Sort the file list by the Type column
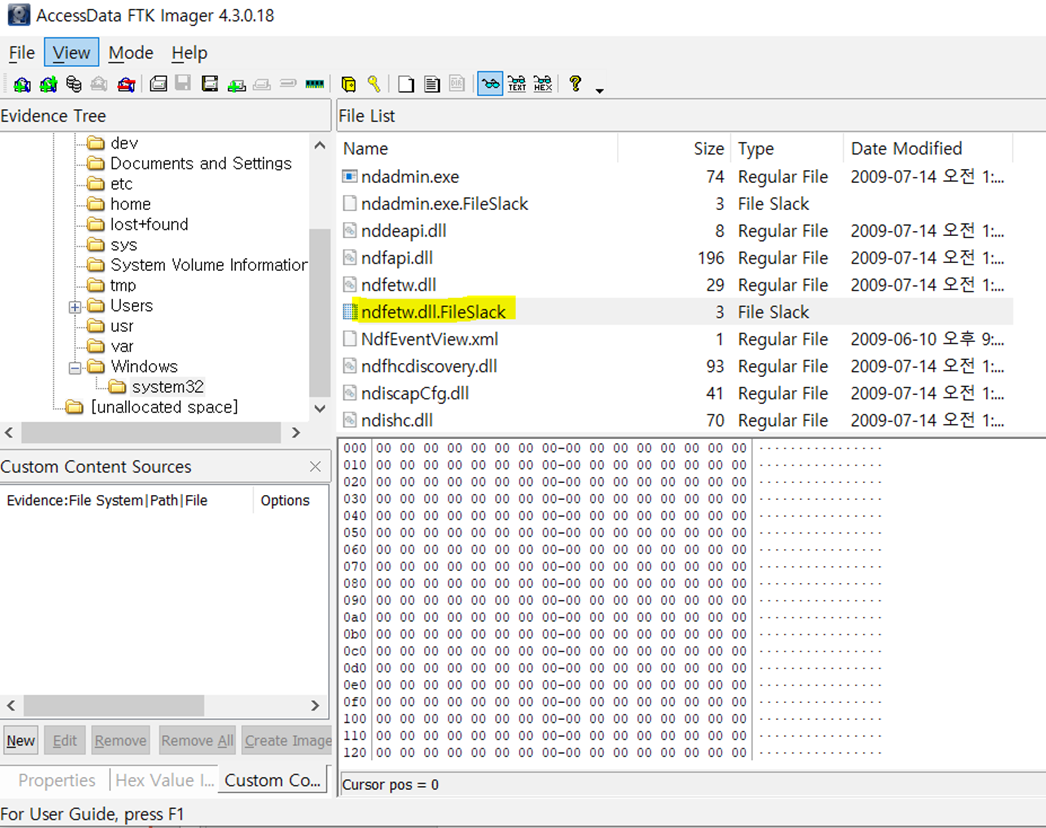The width and height of the screenshot is (1046, 828). tap(787, 148)
